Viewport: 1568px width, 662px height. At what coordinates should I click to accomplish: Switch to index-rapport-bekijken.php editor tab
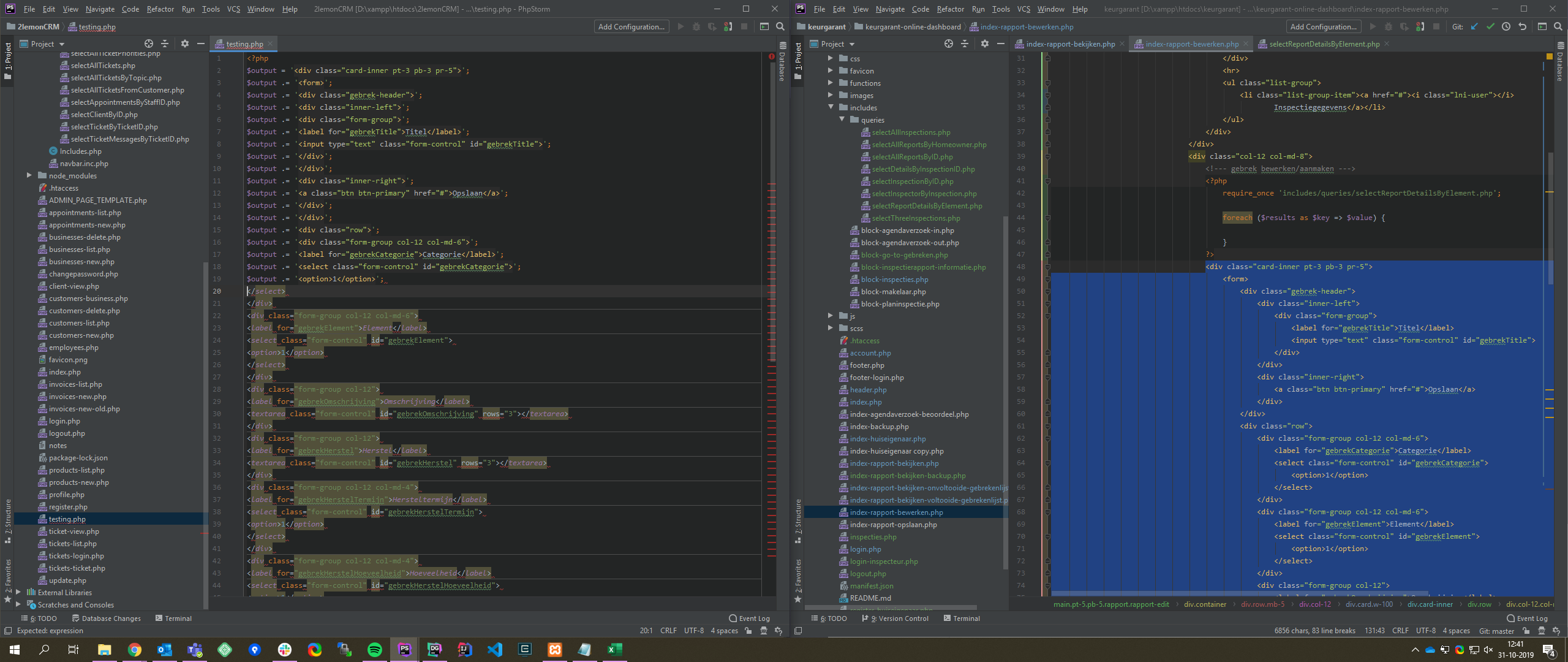[1069, 44]
